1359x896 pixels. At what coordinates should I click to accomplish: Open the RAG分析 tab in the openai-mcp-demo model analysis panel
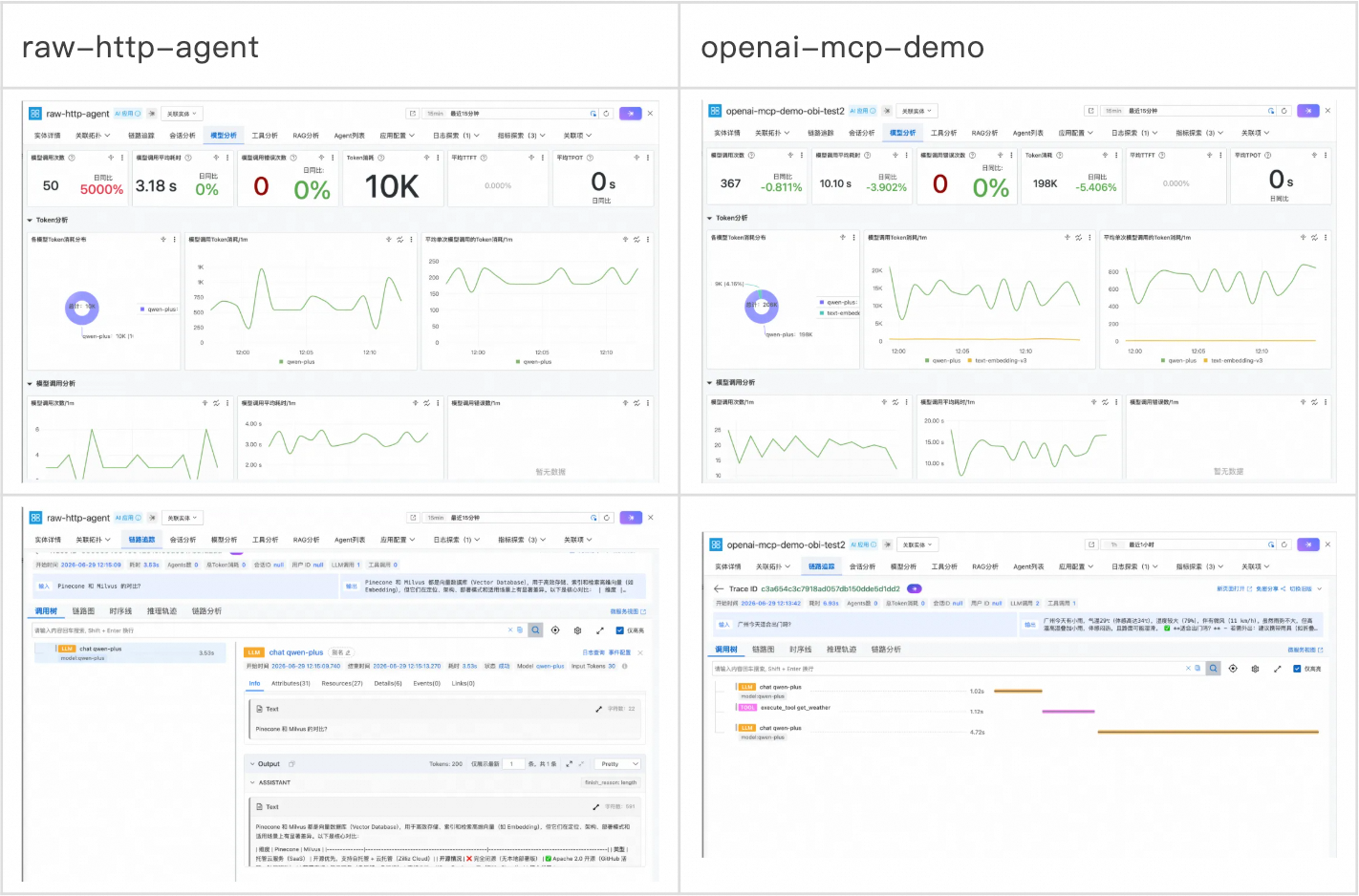click(984, 133)
